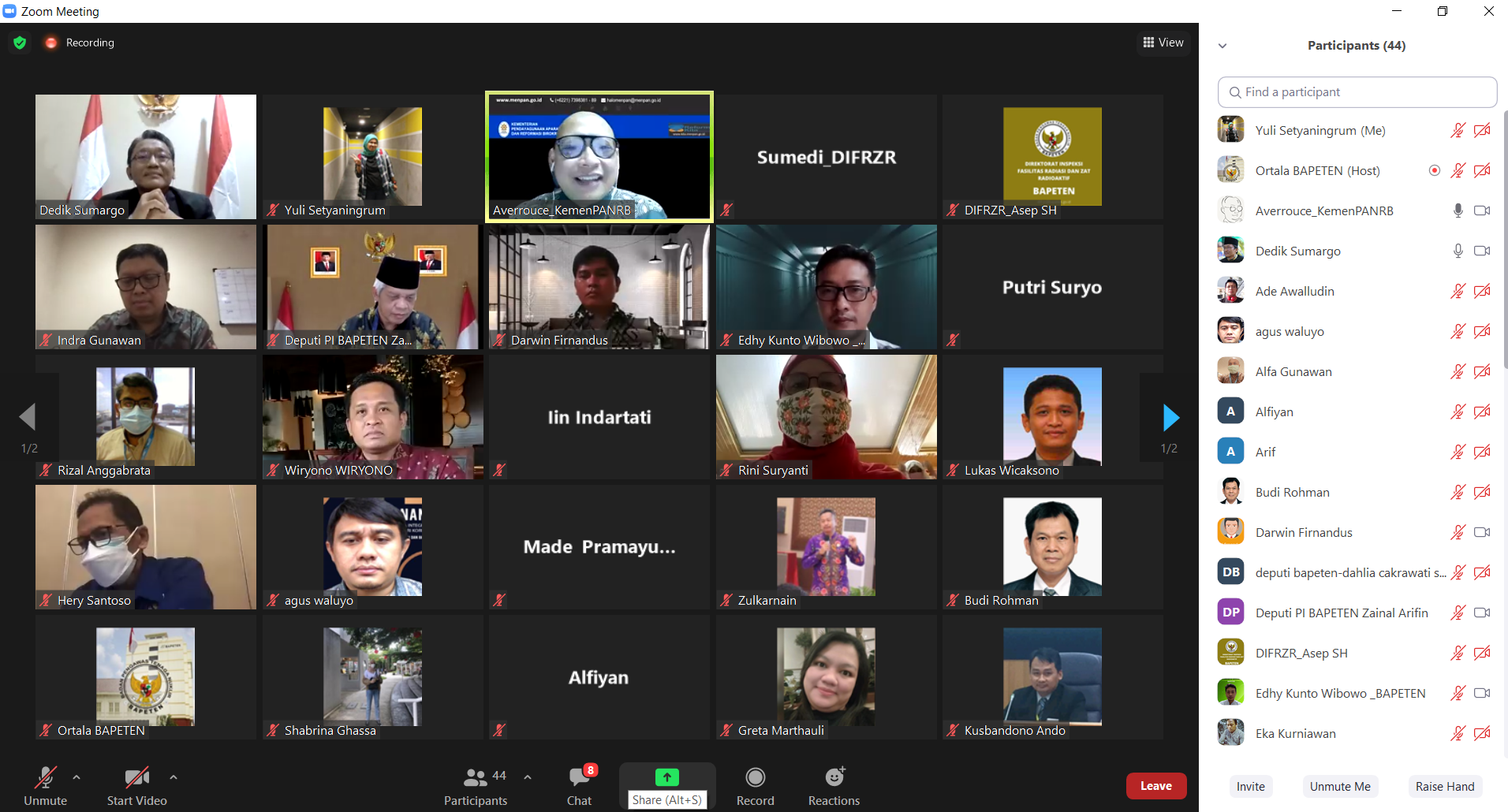Click Deputi PI BAPETEN Zainal Arifin's camera icon
1508x812 pixels.
point(1482,613)
